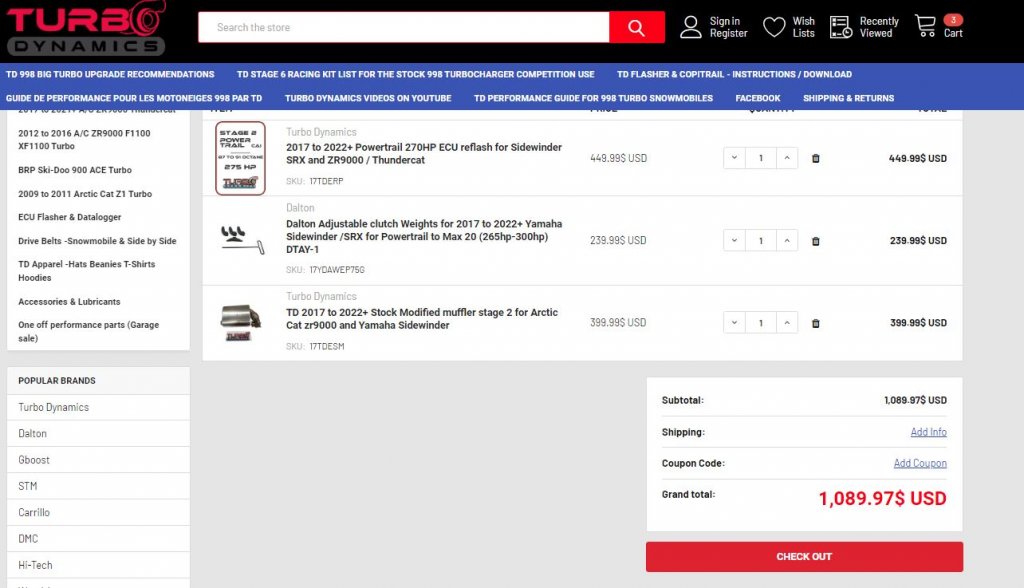The height and width of the screenshot is (588, 1024).
Task: Open Recently Viewed icon
Action: (841, 27)
